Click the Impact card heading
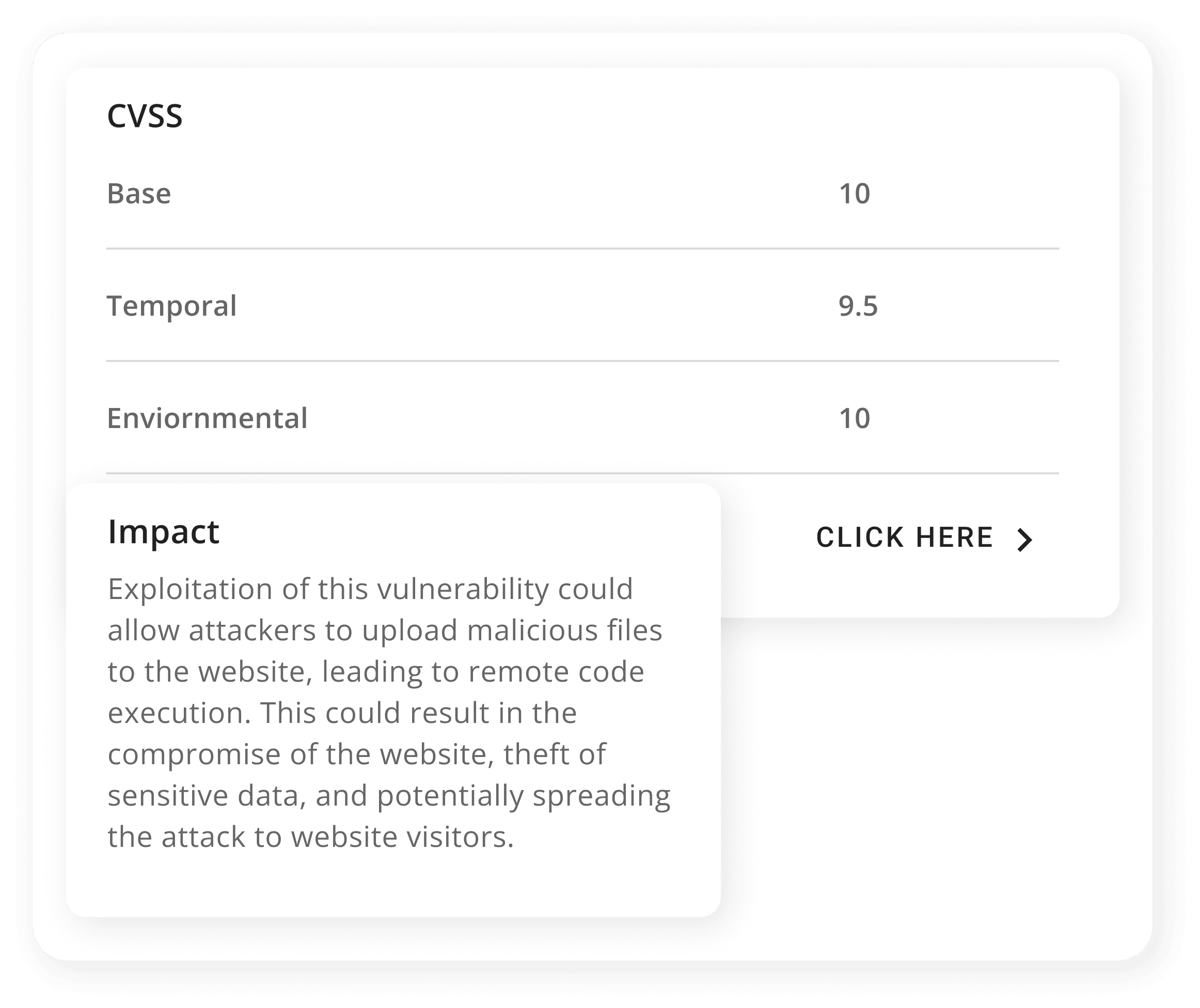 tap(164, 532)
